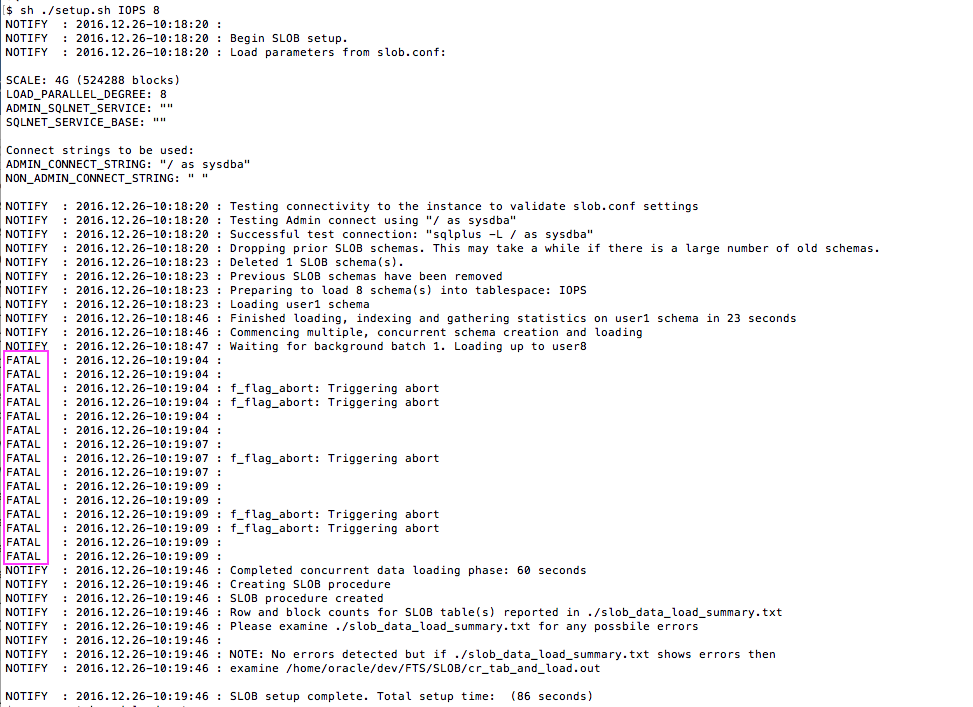
Task: Click the NON_ADMIN_CONNECT_STRING line
Action: pos(107,178)
